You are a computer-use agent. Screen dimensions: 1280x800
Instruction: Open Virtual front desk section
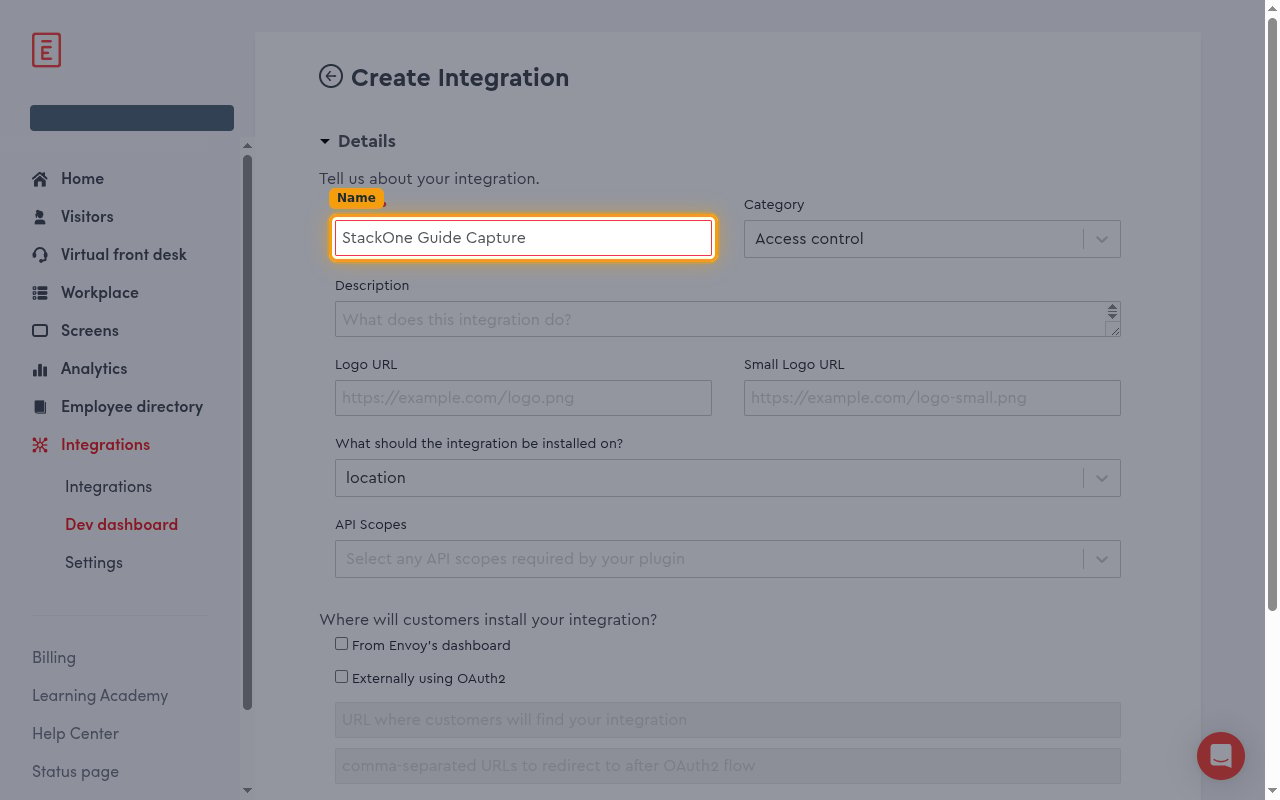(x=123, y=255)
